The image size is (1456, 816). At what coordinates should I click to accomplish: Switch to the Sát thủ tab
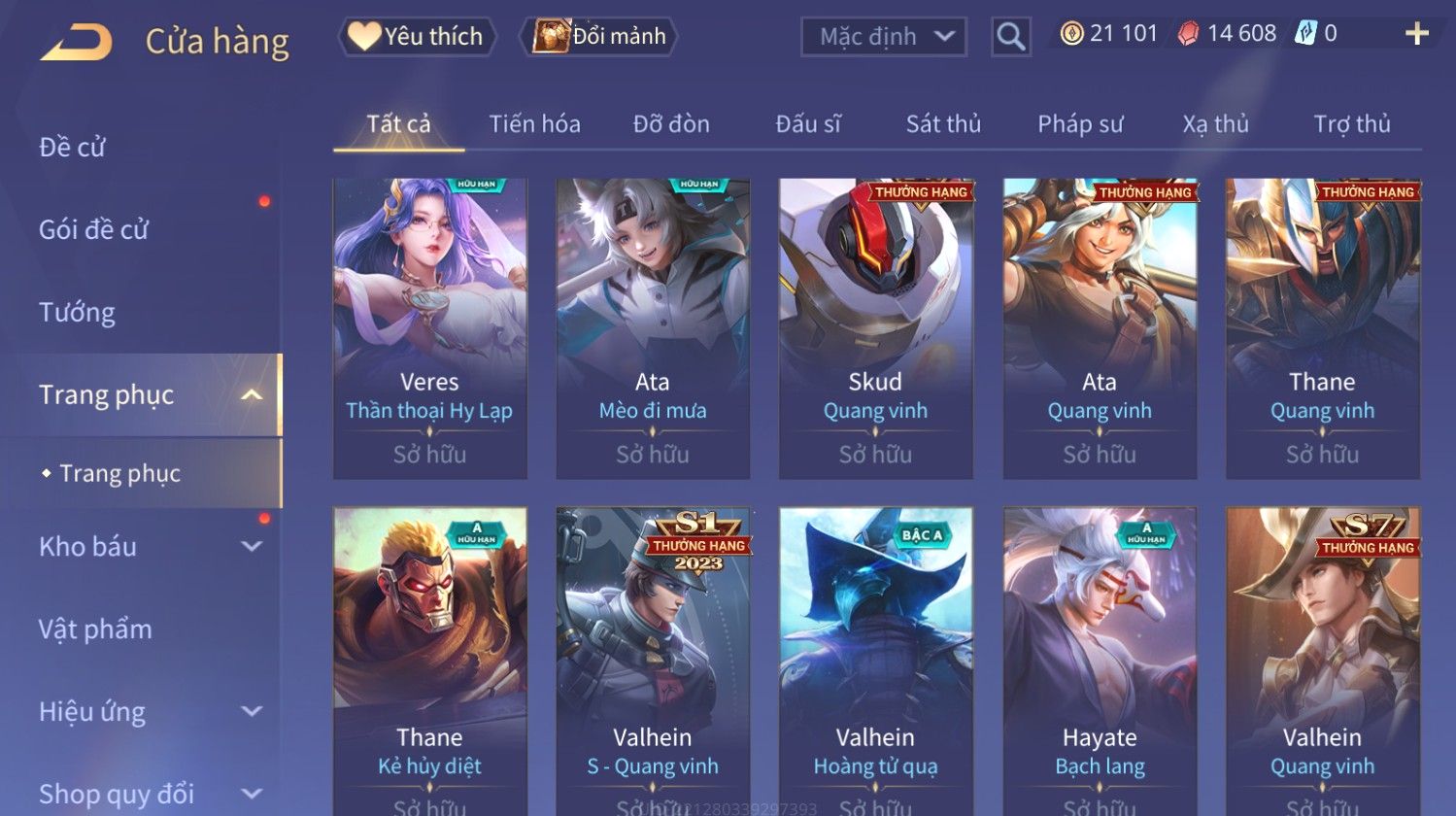pos(943,124)
